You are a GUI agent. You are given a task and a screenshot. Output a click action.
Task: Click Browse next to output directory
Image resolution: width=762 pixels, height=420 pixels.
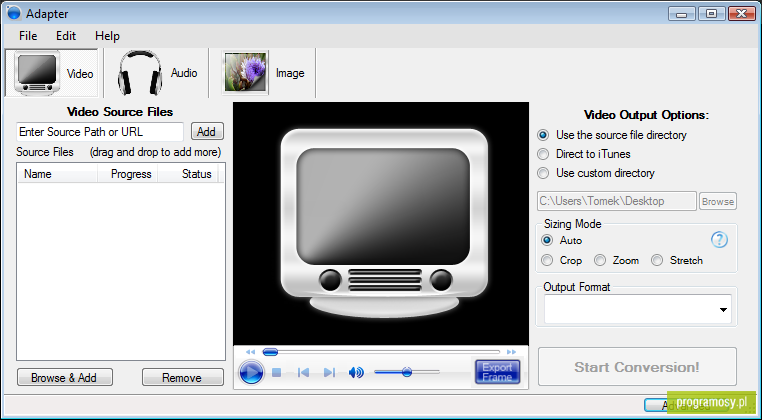(x=718, y=201)
